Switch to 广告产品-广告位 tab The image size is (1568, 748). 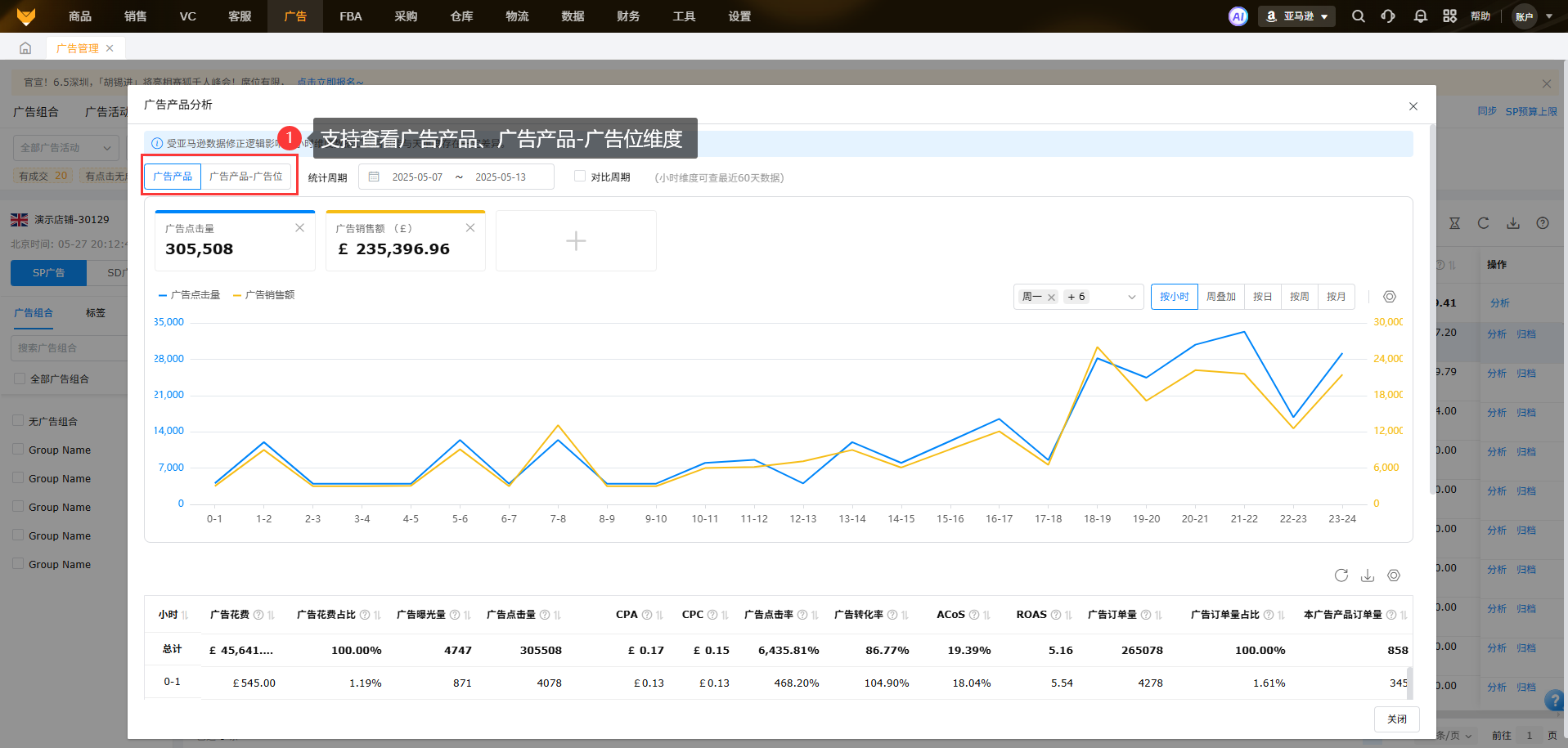pyautogui.click(x=245, y=177)
